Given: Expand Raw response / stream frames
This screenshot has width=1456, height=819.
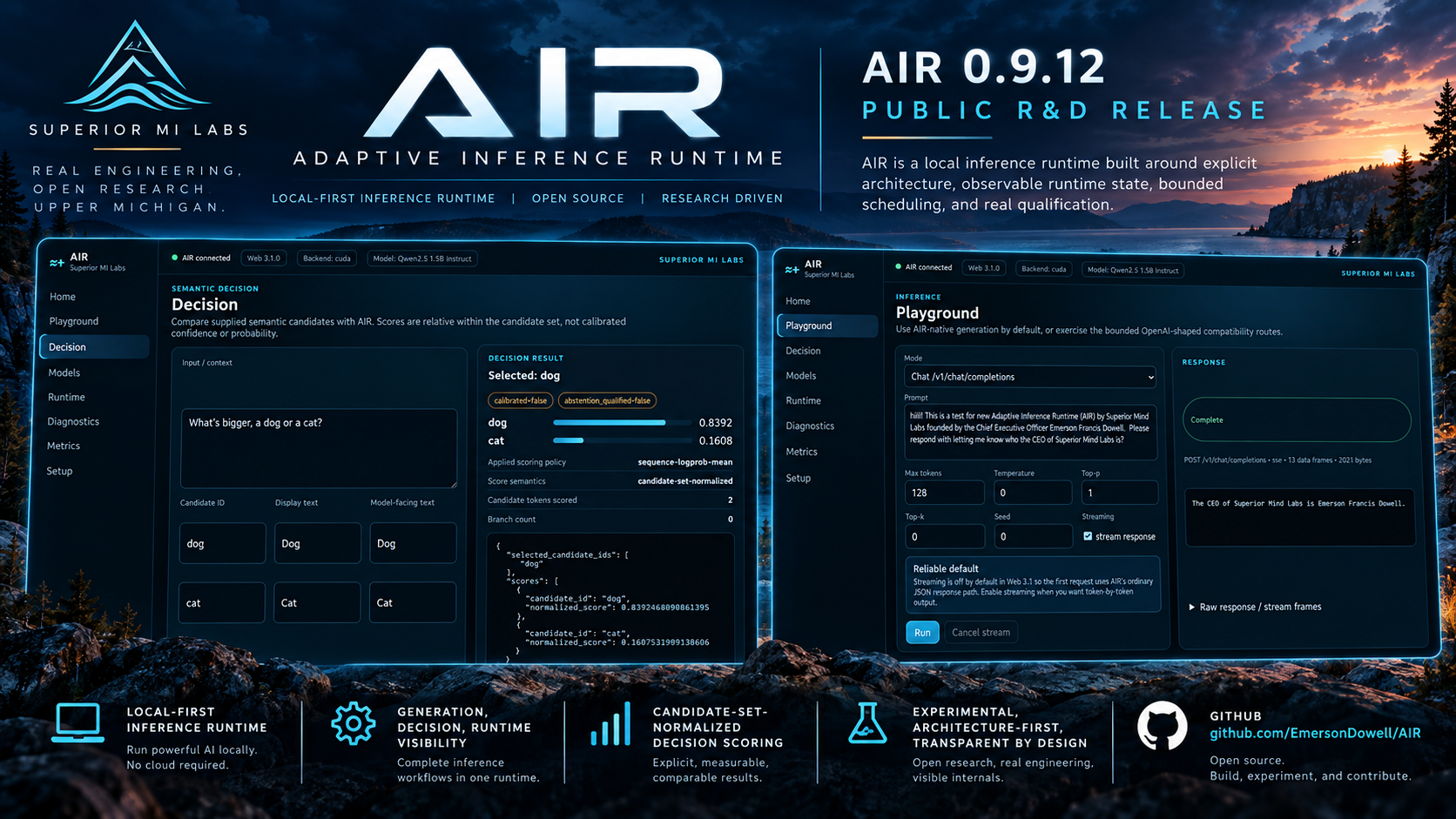Looking at the screenshot, I should (x=1255, y=607).
